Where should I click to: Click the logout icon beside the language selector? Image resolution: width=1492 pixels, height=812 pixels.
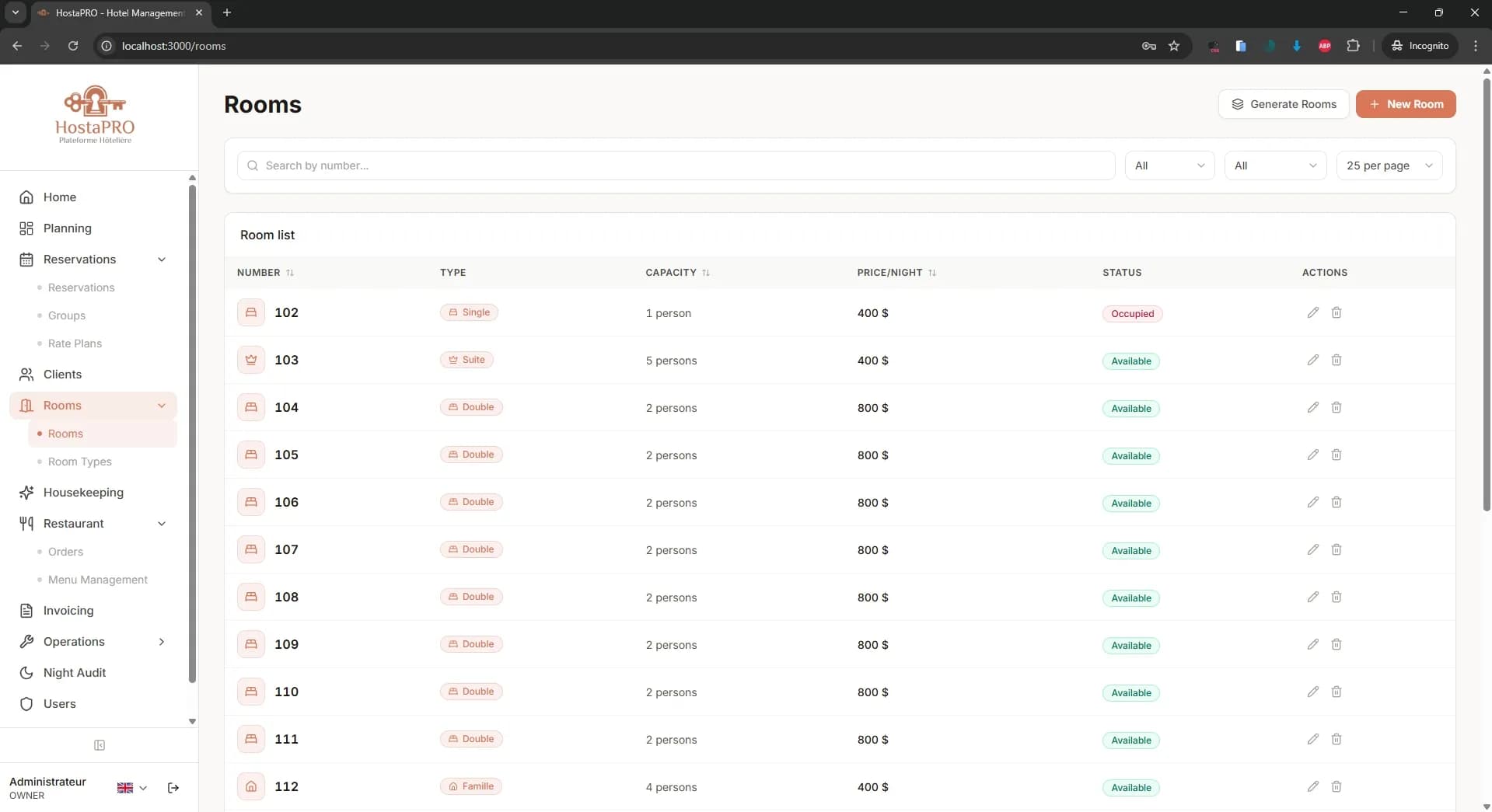click(173, 788)
